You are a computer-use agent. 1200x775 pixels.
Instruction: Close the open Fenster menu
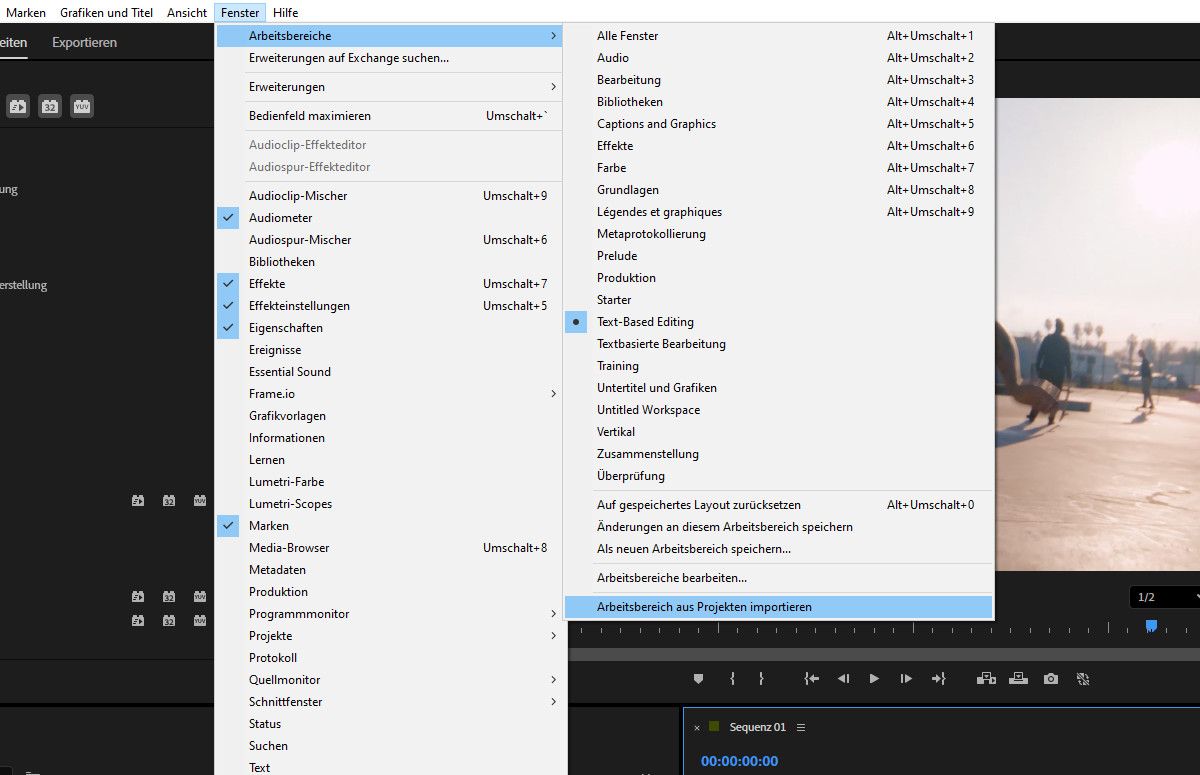point(240,13)
